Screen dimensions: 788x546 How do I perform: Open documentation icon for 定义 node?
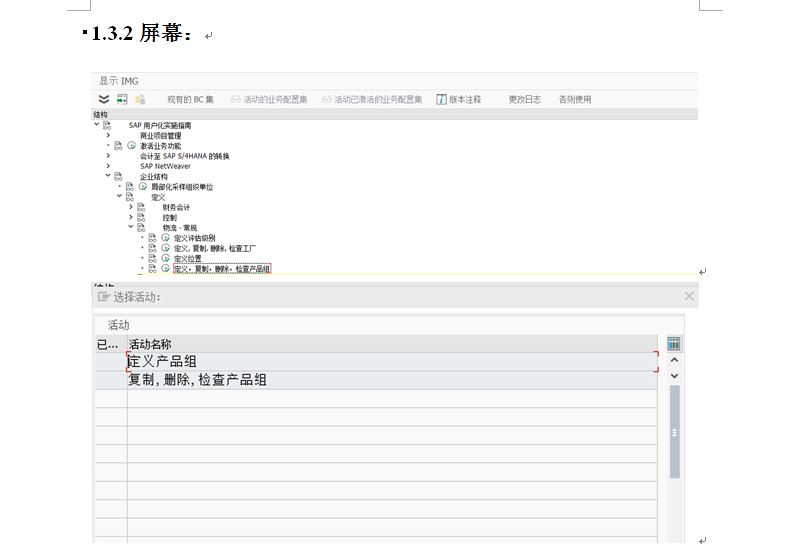pyautogui.click(x=130, y=197)
